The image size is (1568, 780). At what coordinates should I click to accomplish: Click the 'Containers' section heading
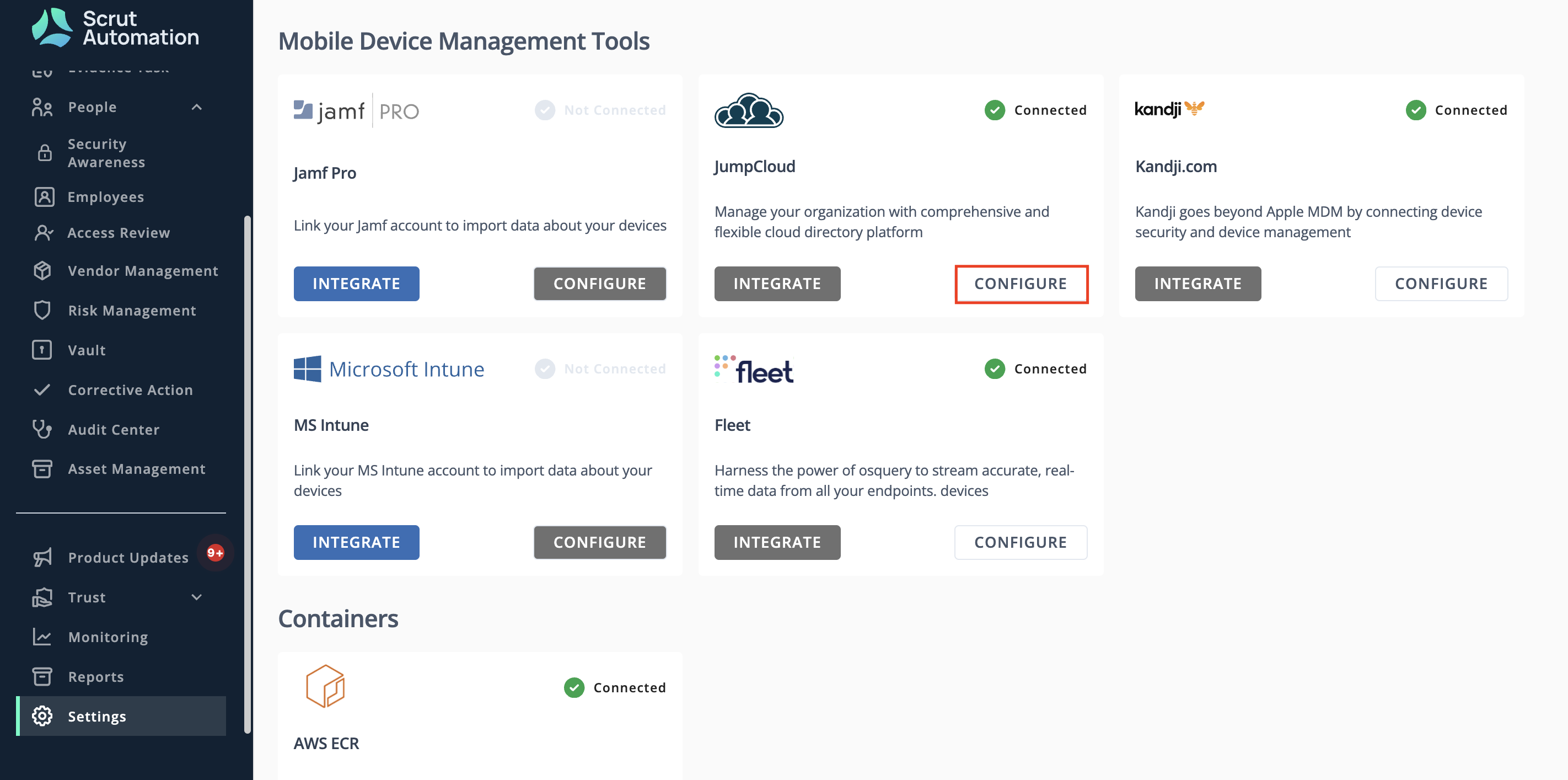pyautogui.click(x=338, y=618)
